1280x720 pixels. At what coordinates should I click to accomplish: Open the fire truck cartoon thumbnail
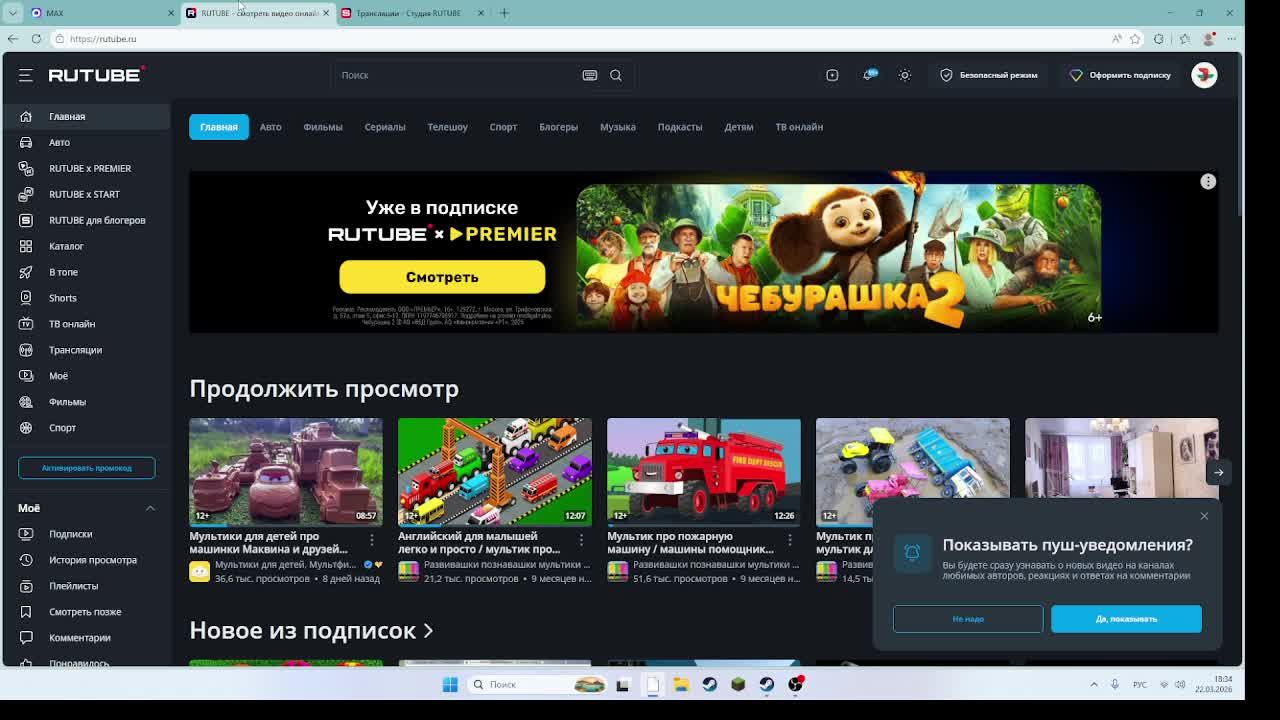point(704,471)
